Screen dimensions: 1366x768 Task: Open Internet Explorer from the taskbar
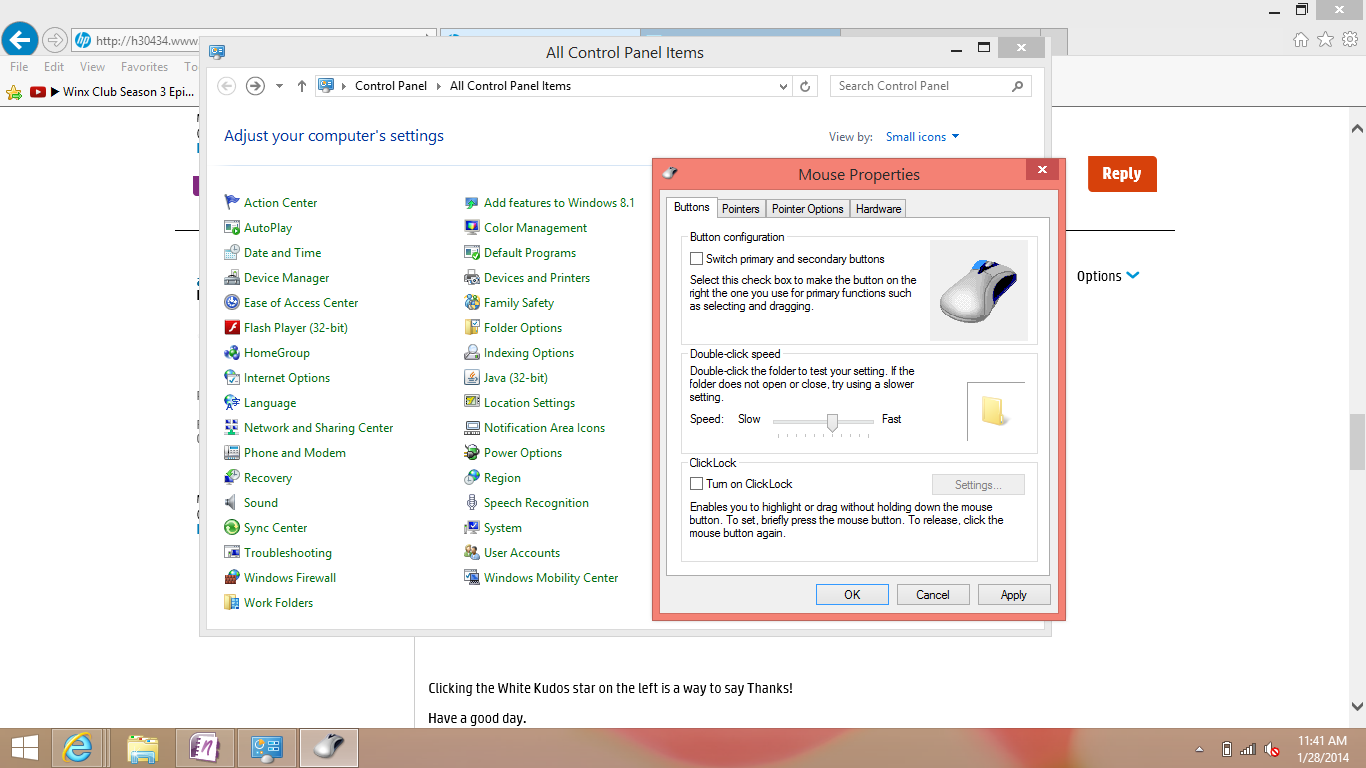pyautogui.click(x=77, y=748)
